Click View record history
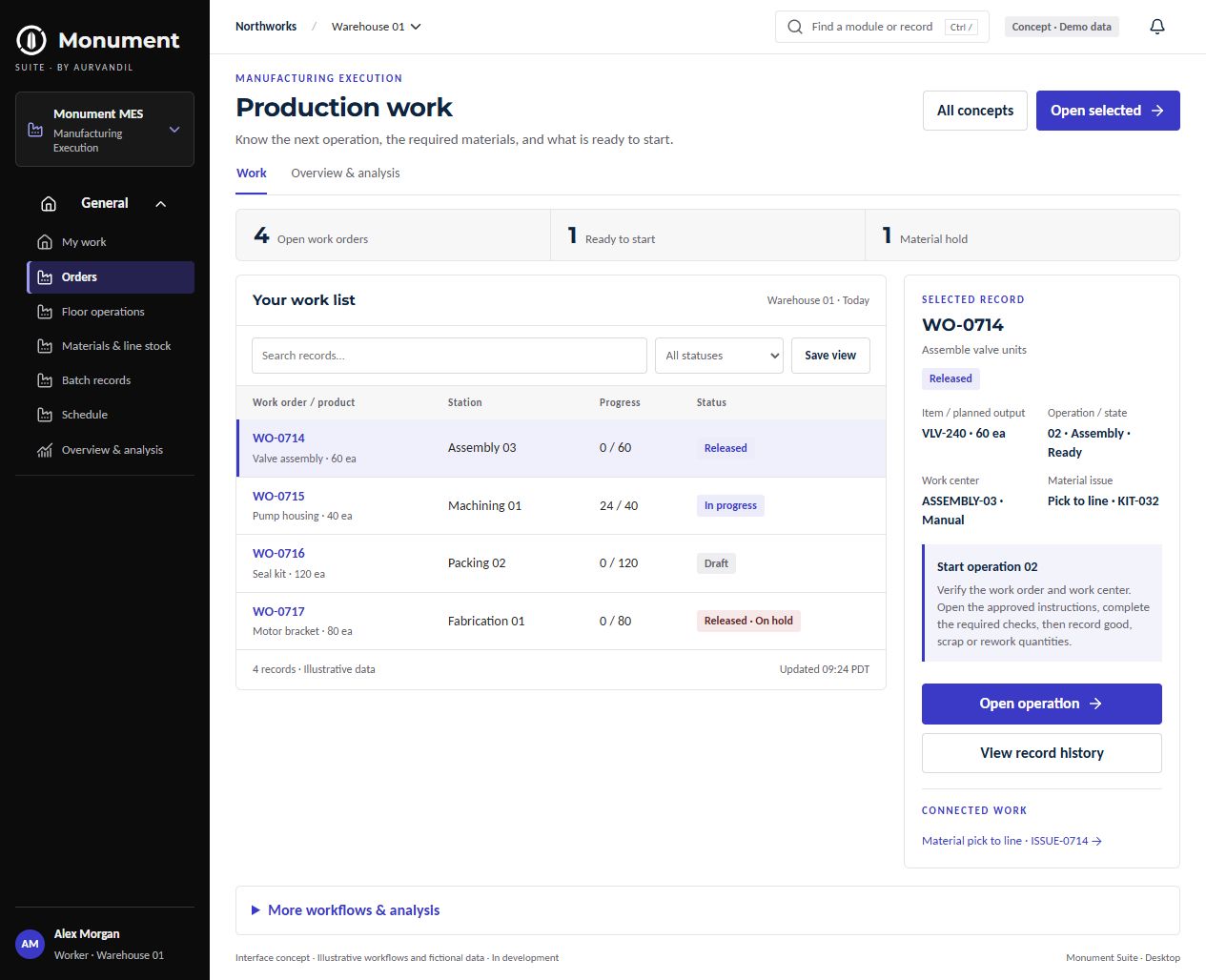 [x=1042, y=753]
